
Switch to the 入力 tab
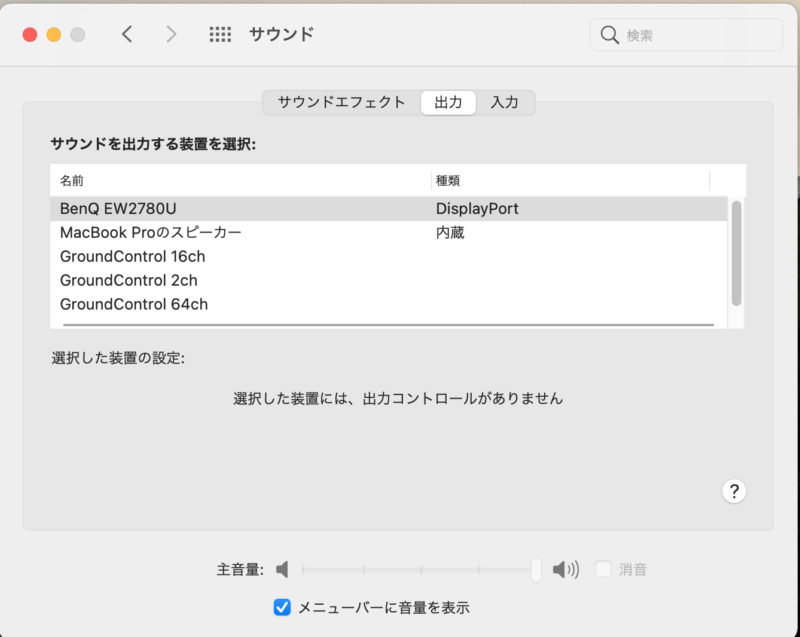(x=504, y=103)
